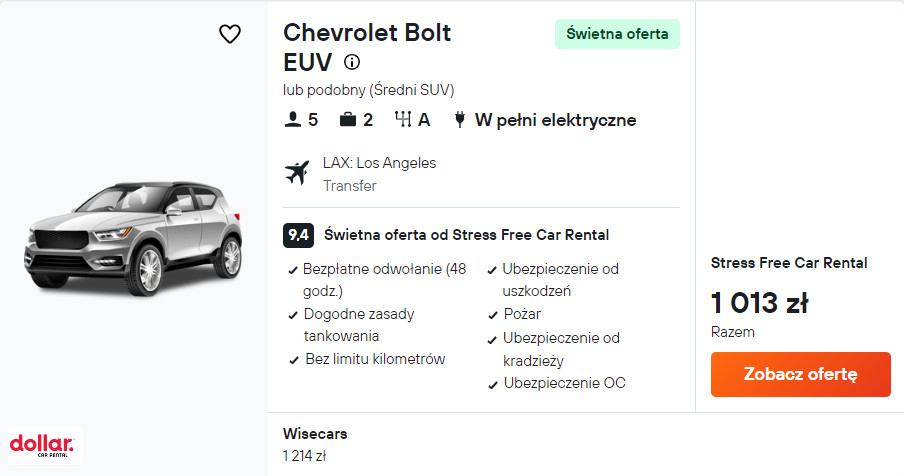Click the silver SUV car image
This screenshot has height=476, width=904.
[x=135, y=235]
